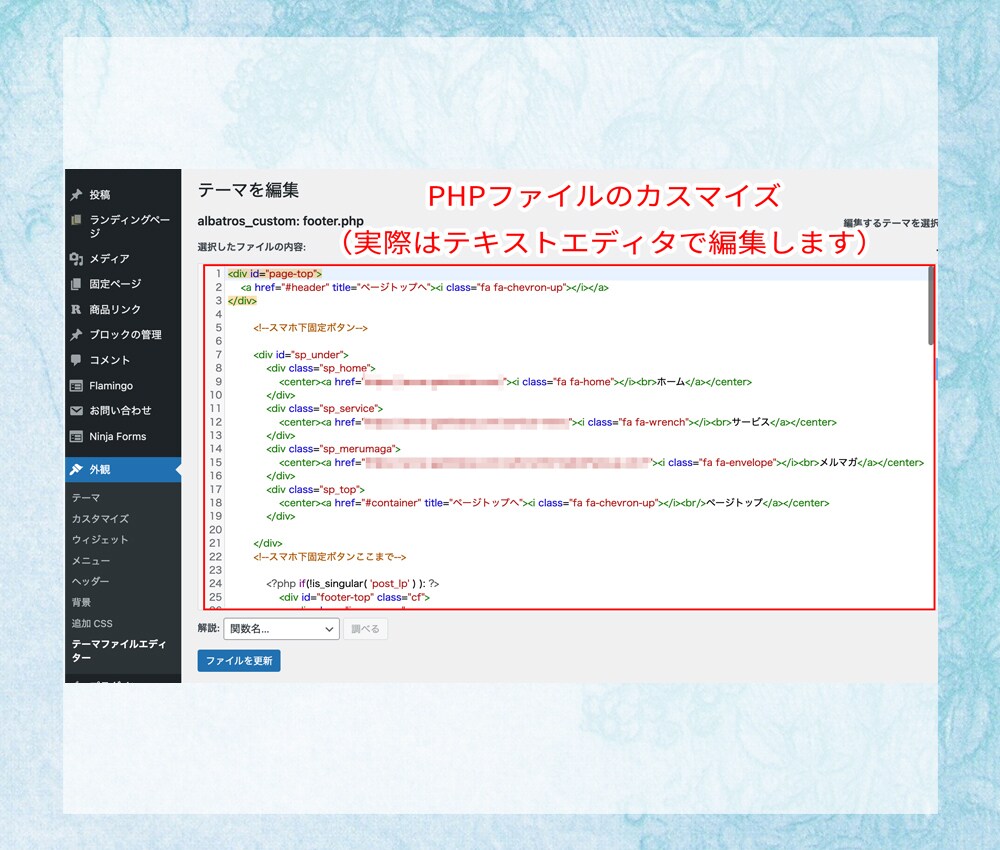Click the albatros_custom: footer.php file heading
Image resolution: width=1000 pixels, height=850 pixels.
281,221
